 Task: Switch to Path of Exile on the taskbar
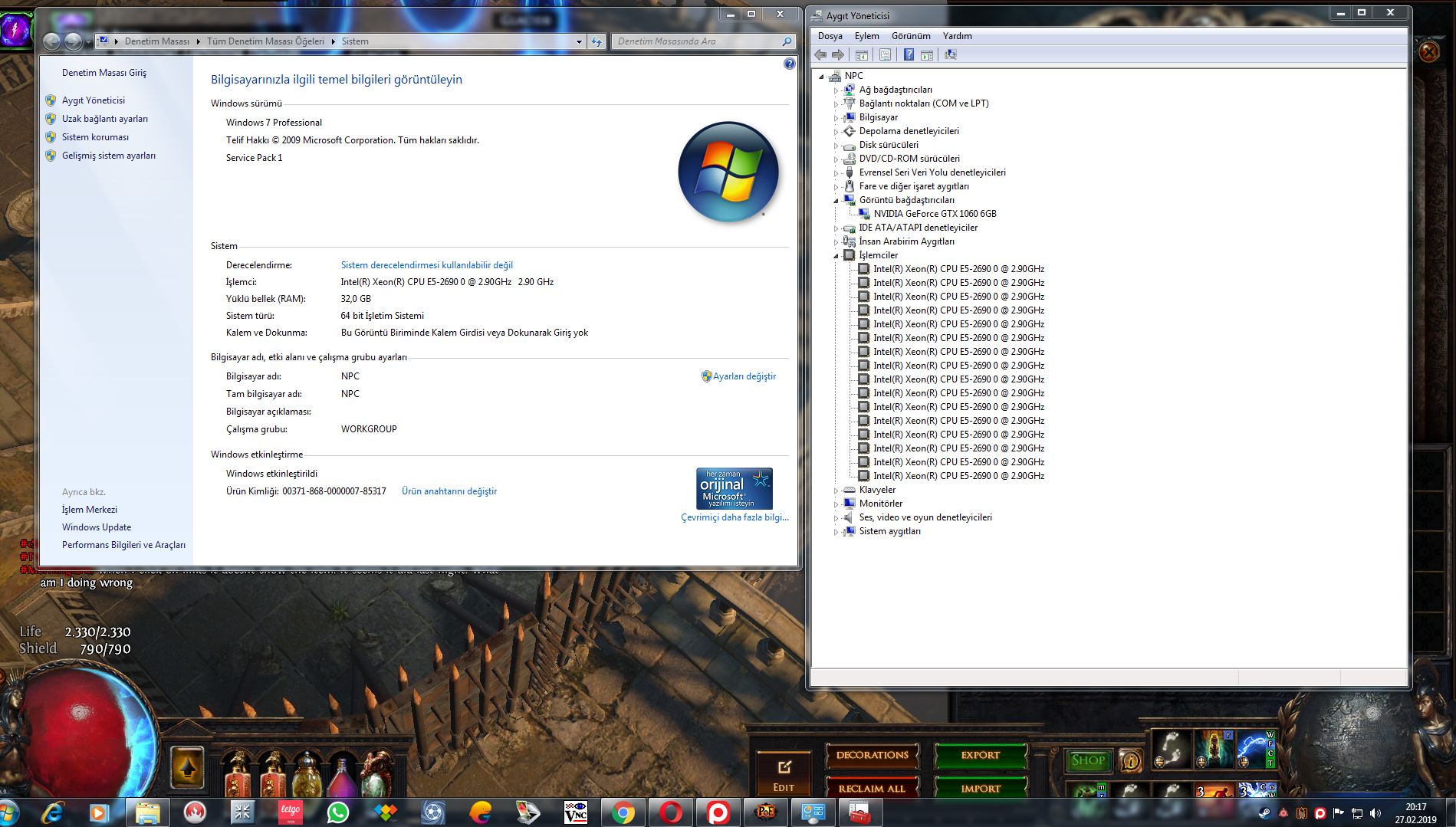tap(765, 812)
